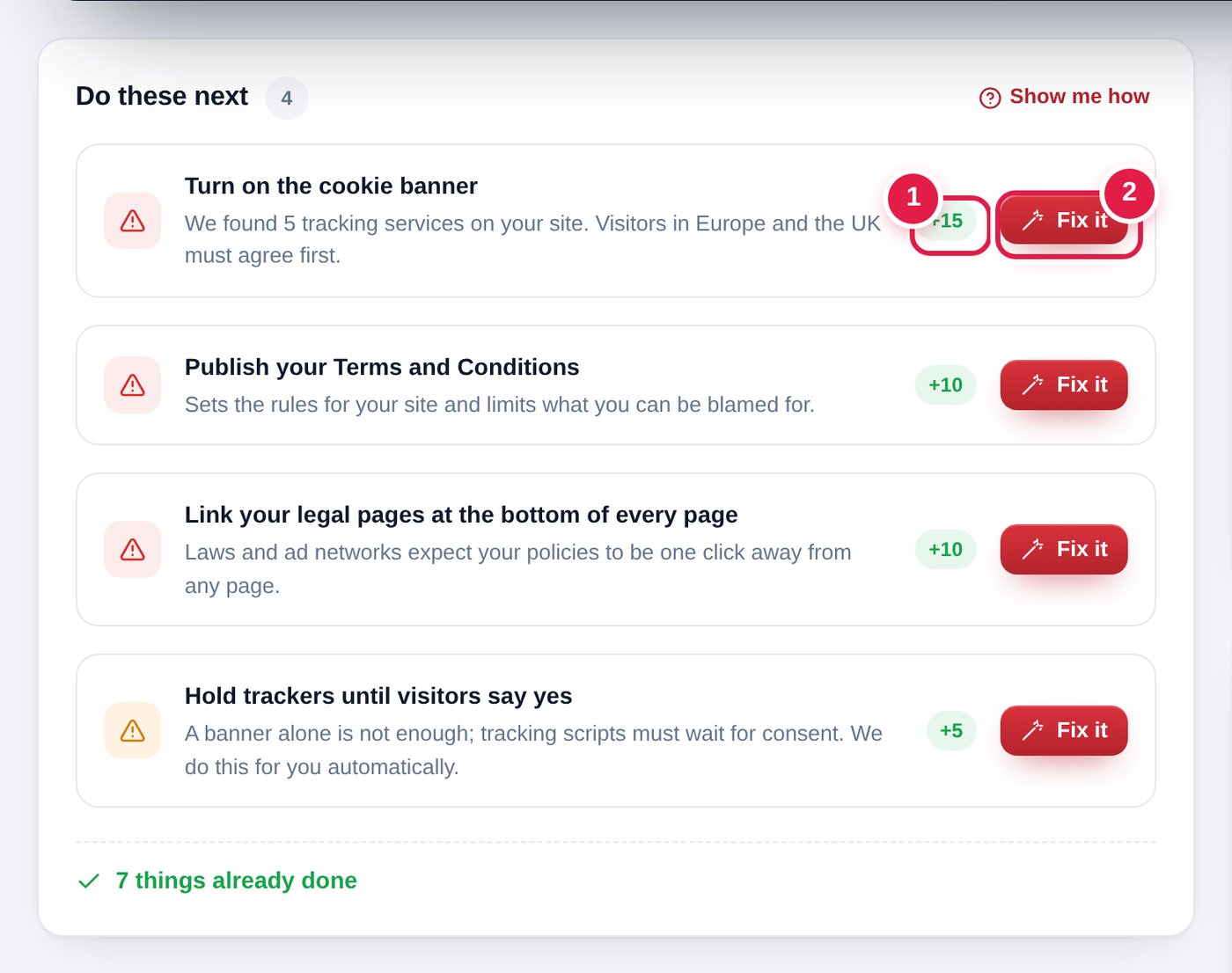Viewport: 1232px width, 973px height.
Task: Click the count badge showing 4
Action: [287, 98]
